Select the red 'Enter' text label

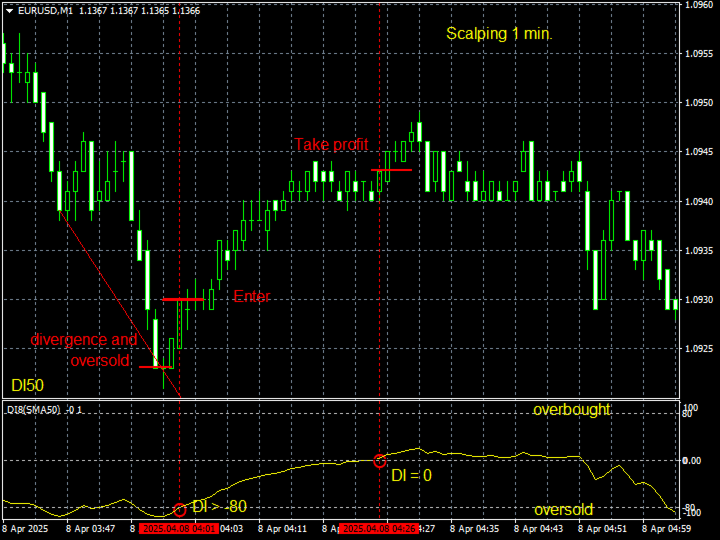tap(252, 297)
